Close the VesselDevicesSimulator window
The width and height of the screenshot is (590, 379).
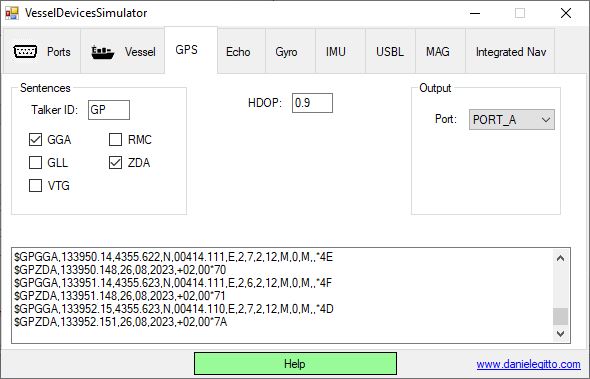point(566,13)
